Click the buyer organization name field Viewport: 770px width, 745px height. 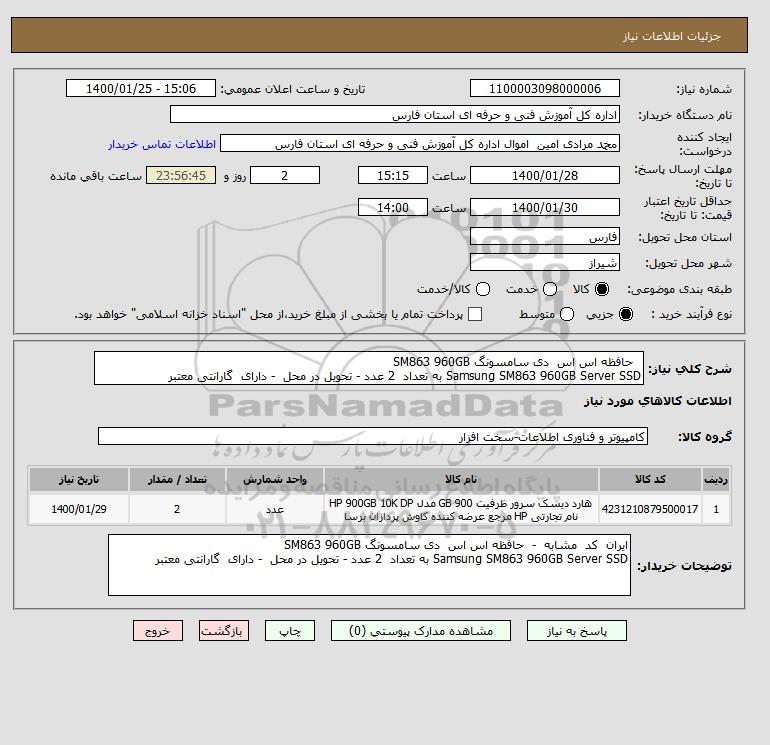pos(395,114)
